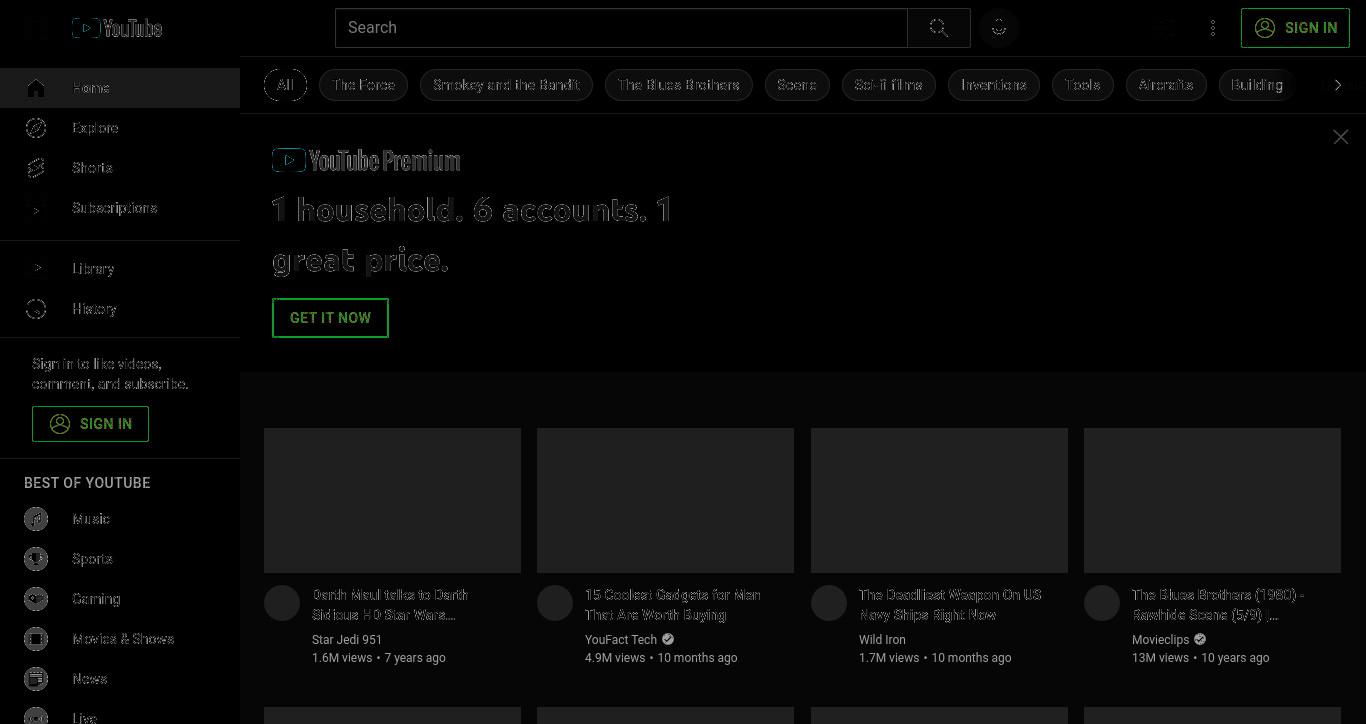
Task: Open the Shorts sidebar label
Action: point(92,168)
